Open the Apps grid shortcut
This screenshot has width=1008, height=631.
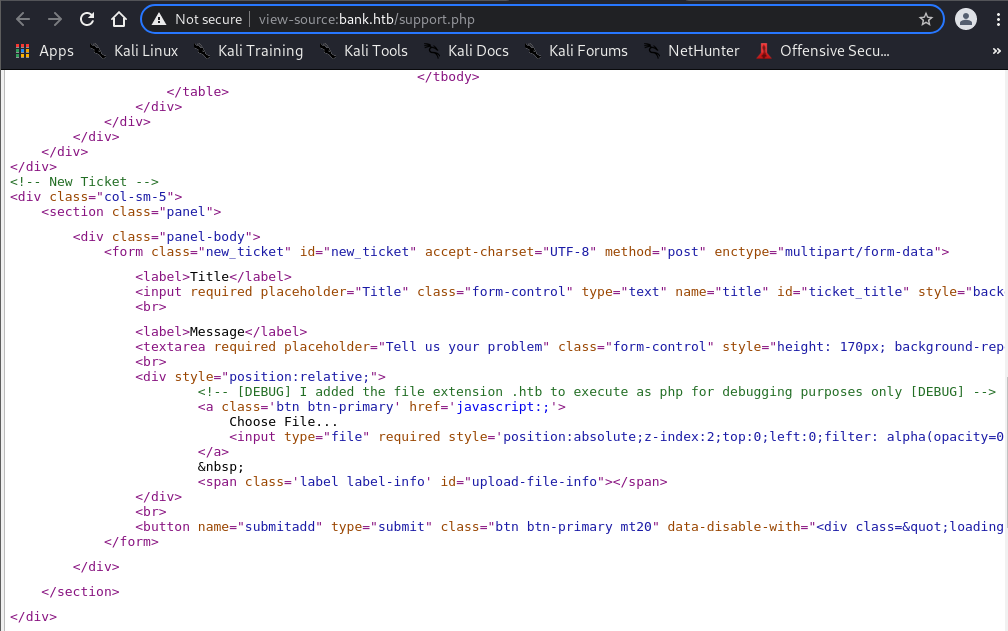pyautogui.click(x=45, y=50)
